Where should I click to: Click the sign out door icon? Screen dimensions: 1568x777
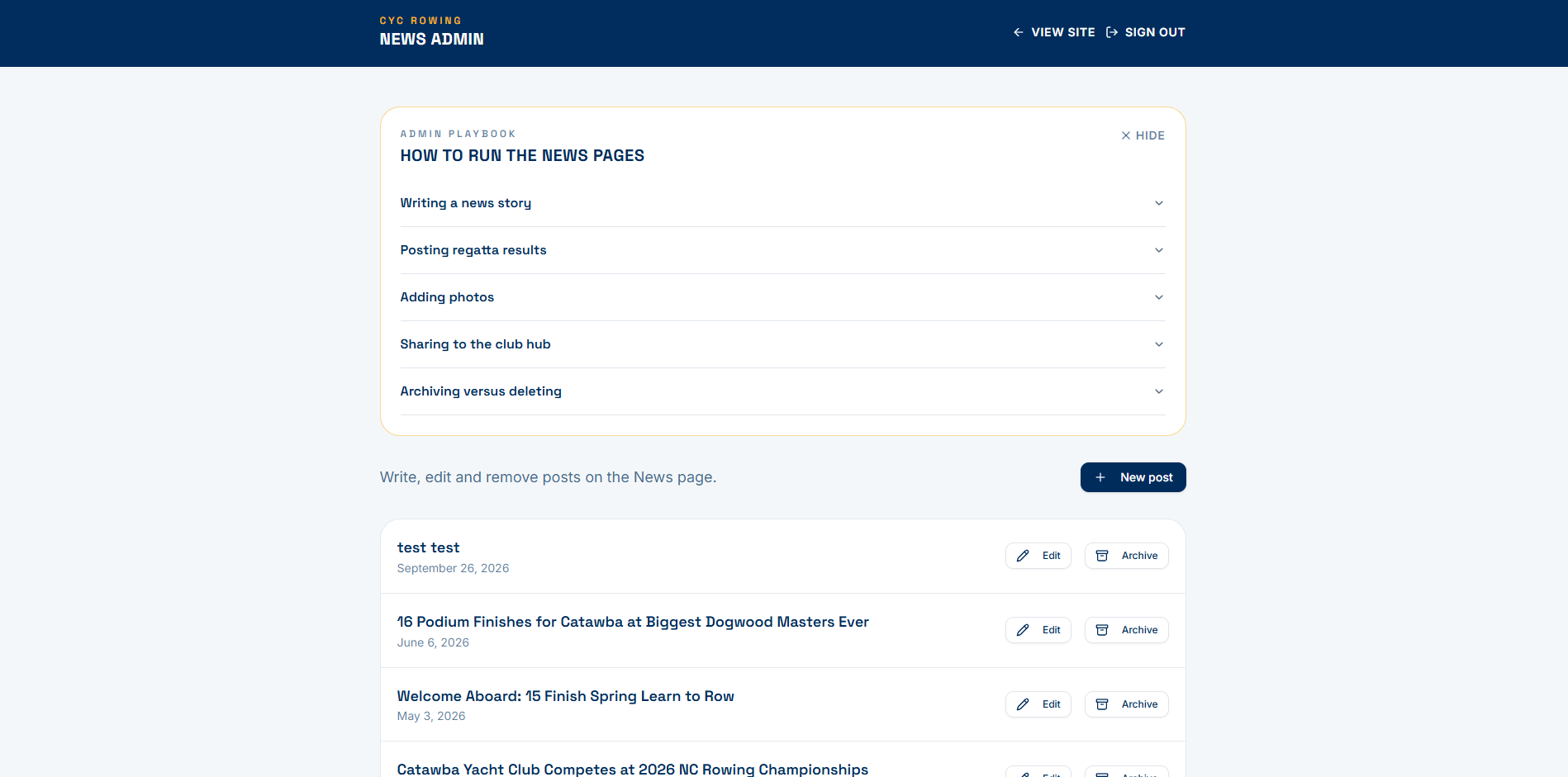point(1112,32)
